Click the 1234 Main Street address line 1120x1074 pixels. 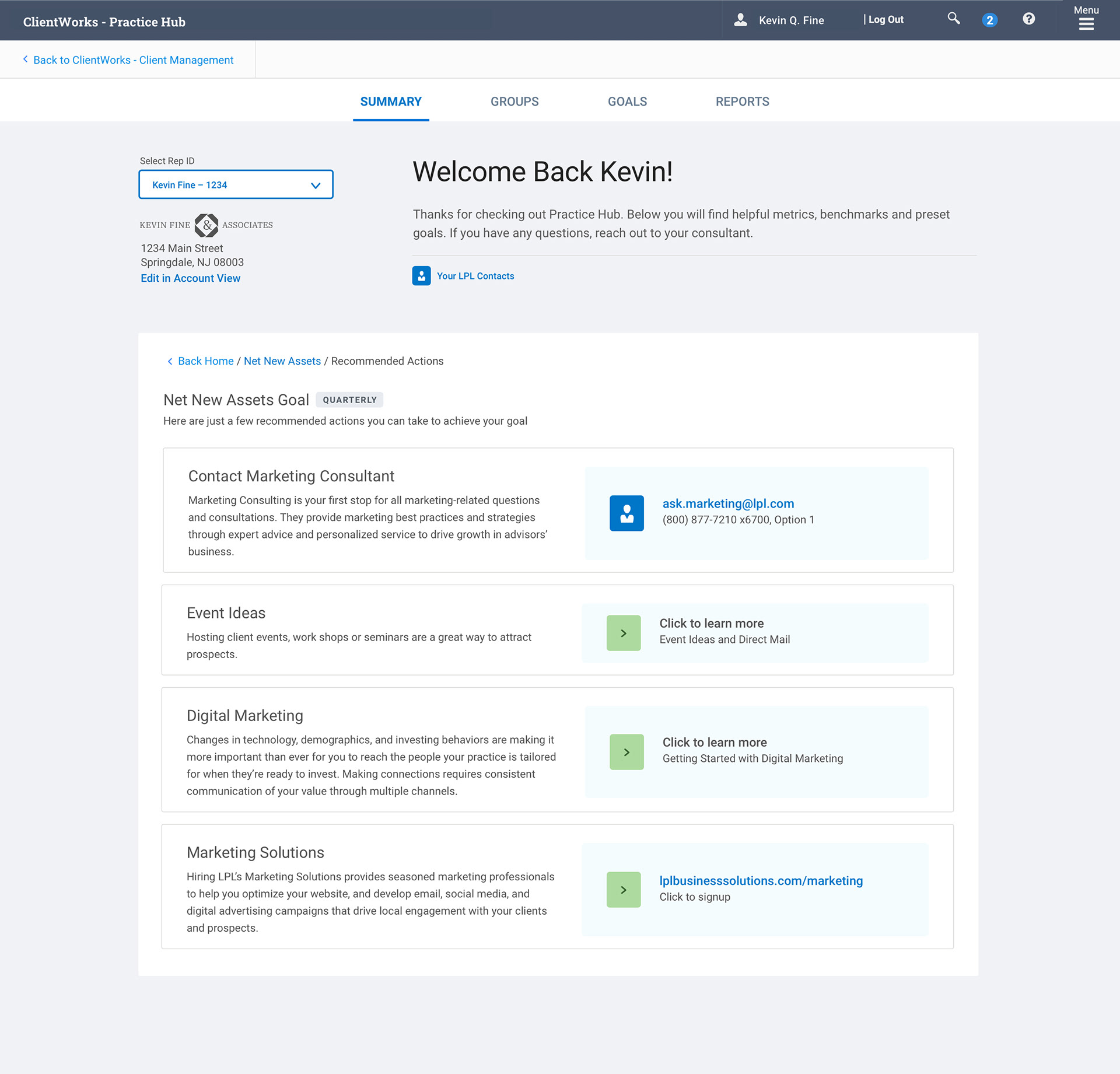coord(182,249)
